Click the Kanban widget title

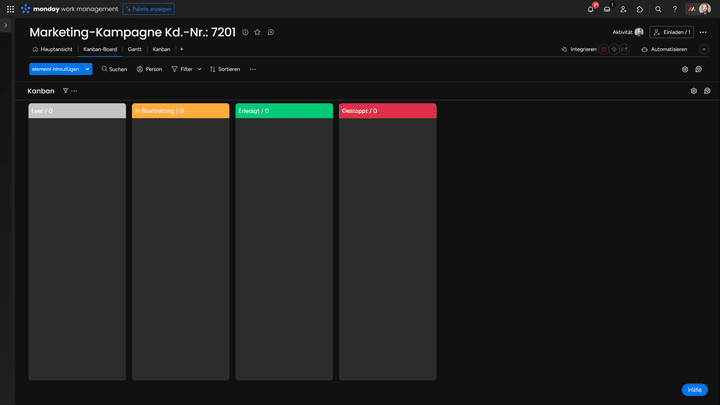point(41,91)
